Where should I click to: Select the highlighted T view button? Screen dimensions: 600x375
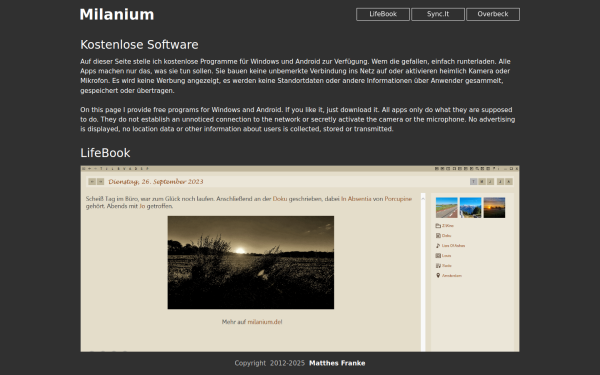click(473, 181)
